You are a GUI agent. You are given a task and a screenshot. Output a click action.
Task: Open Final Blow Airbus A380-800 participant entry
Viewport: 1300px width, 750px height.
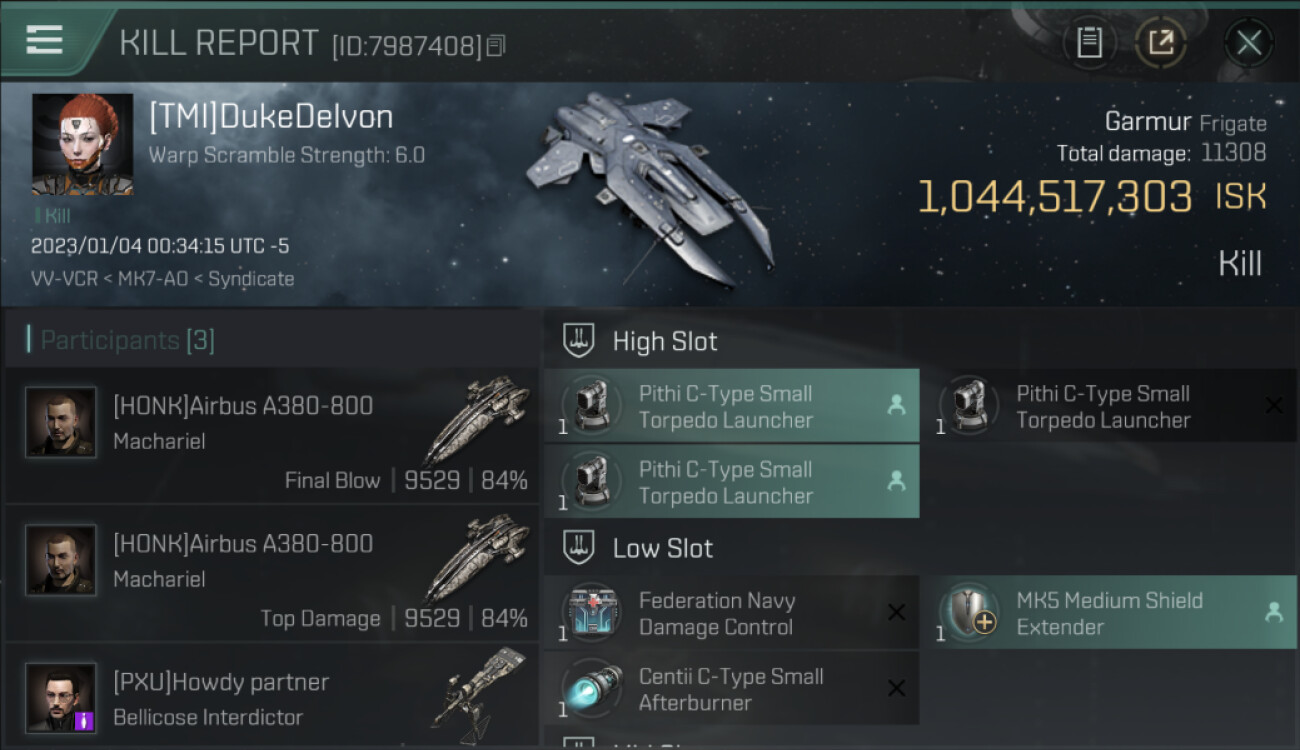click(271, 435)
